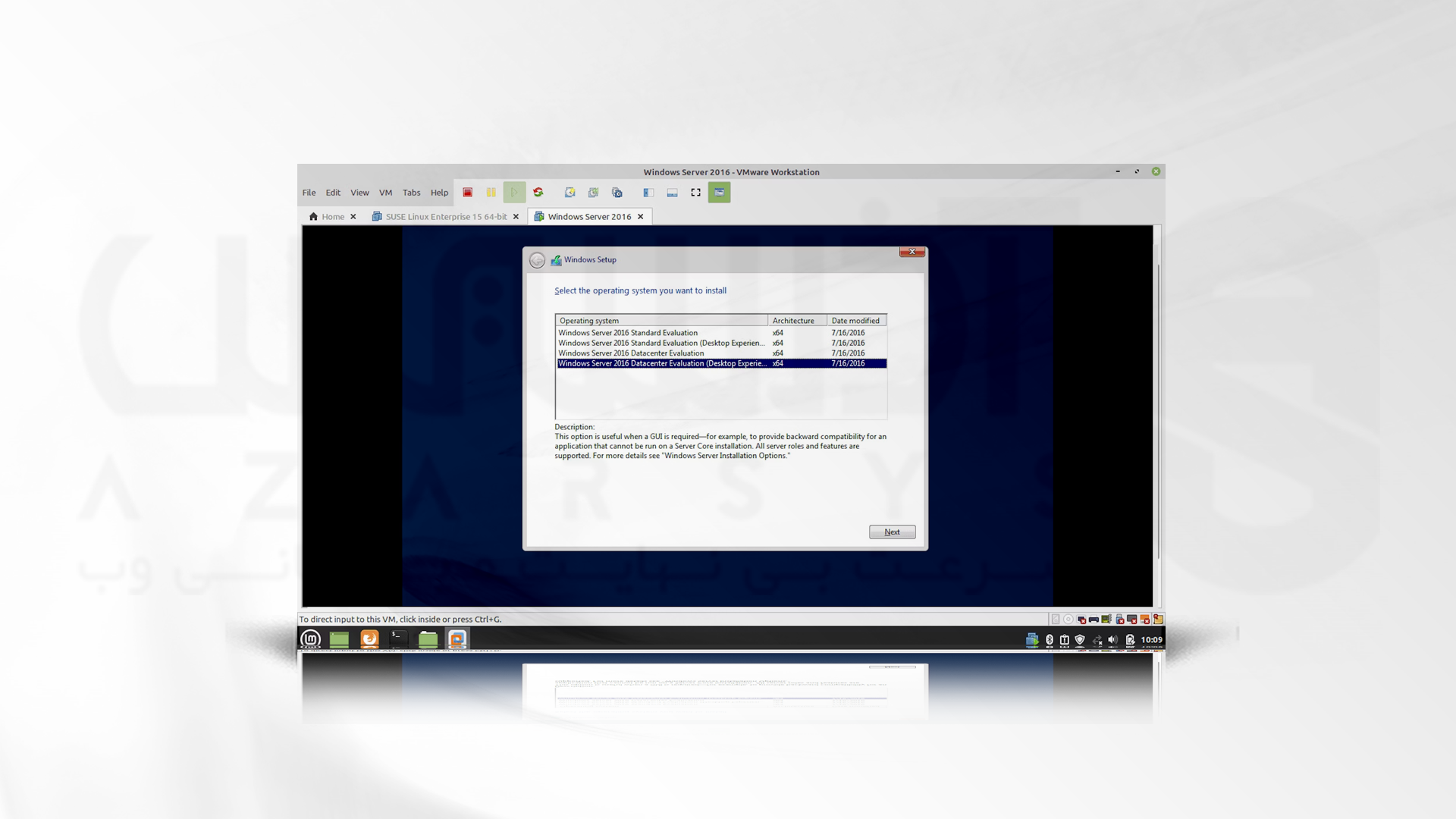Click the yellow Suspend VM toolbar icon
The image size is (1456, 819).
pyautogui.click(x=491, y=193)
